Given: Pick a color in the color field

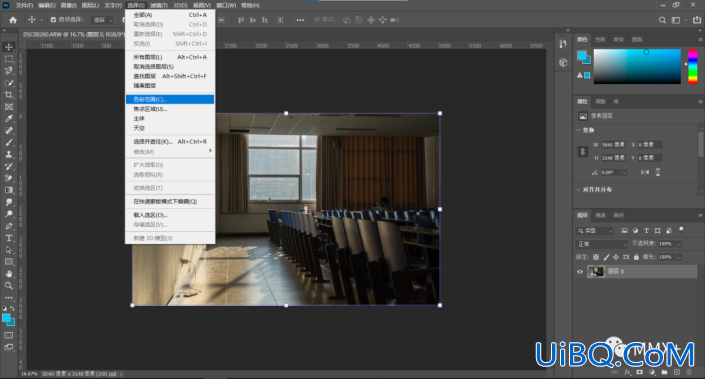Looking at the screenshot, I should [637, 67].
